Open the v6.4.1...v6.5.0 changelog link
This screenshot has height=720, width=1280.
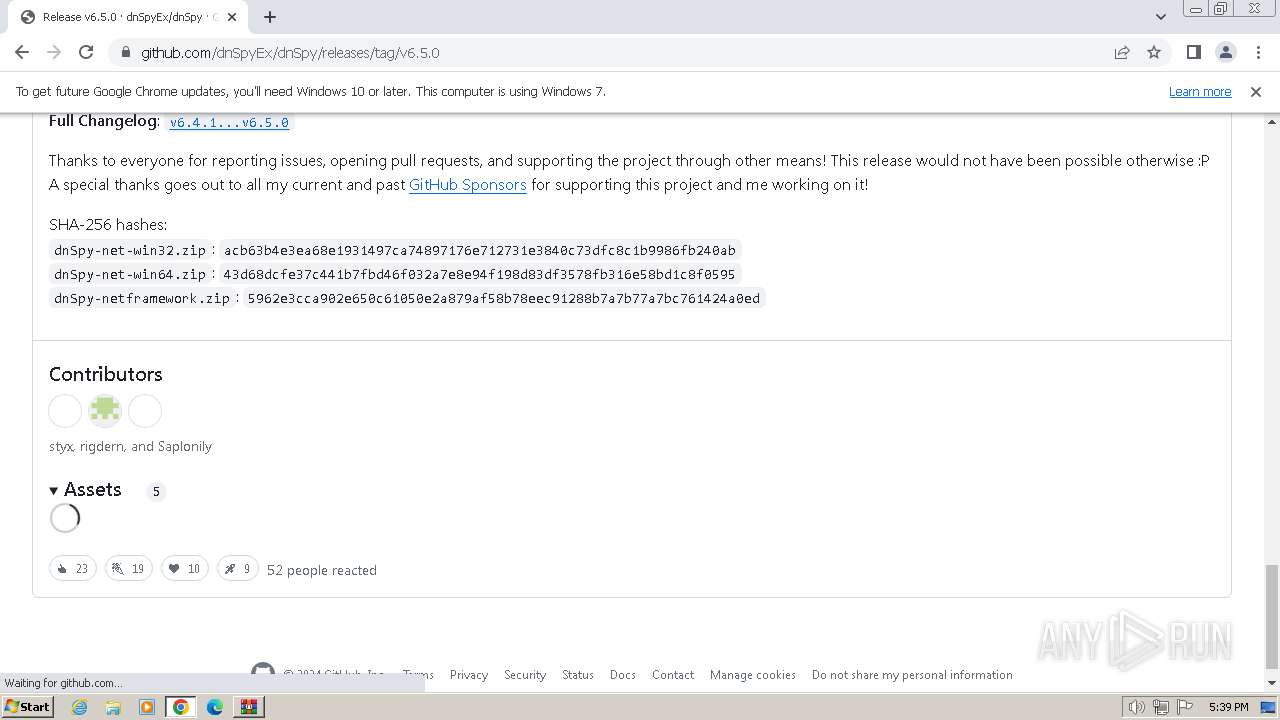(x=229, y=123)
